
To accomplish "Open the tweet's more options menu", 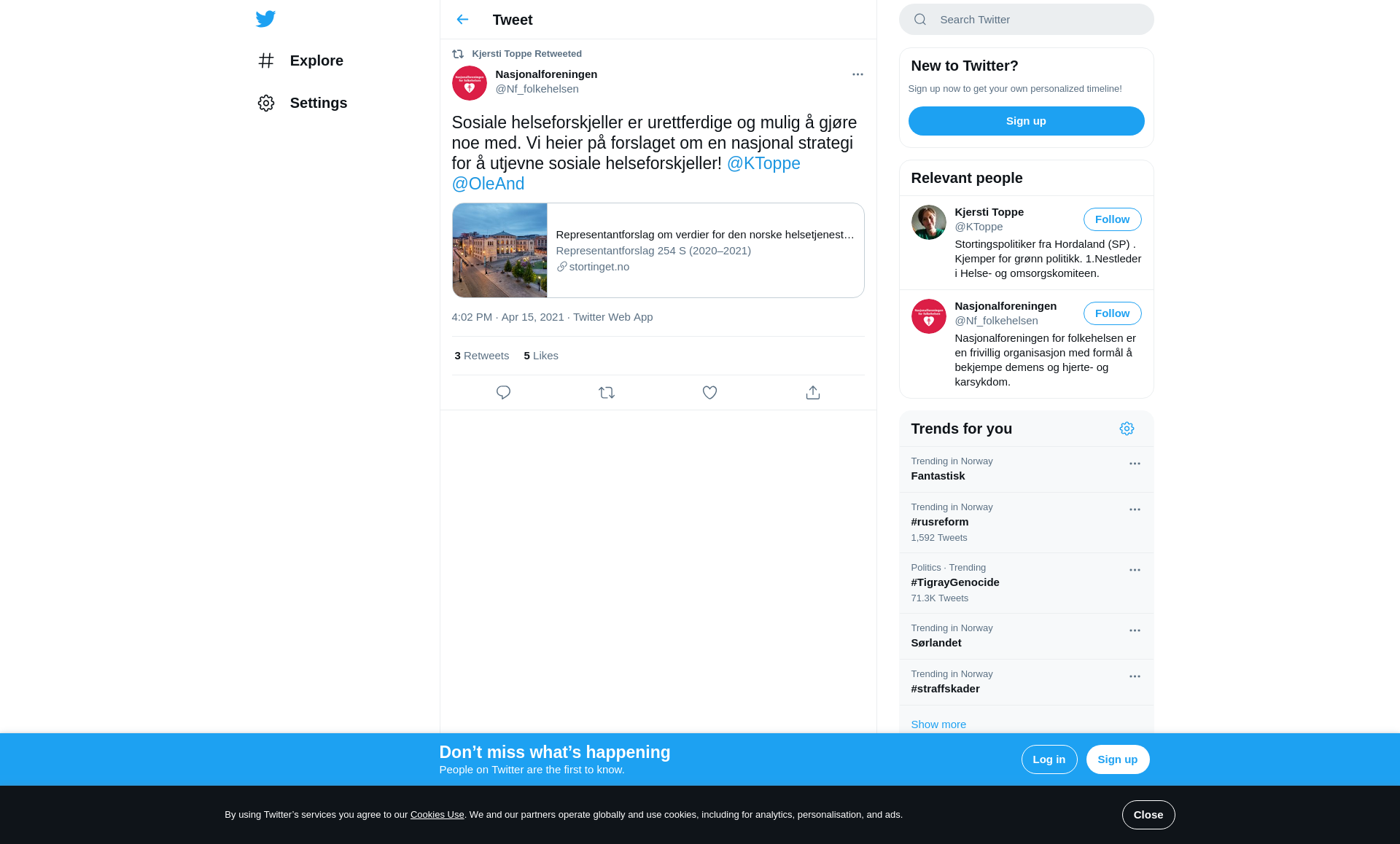I will [x=857, y=74].
